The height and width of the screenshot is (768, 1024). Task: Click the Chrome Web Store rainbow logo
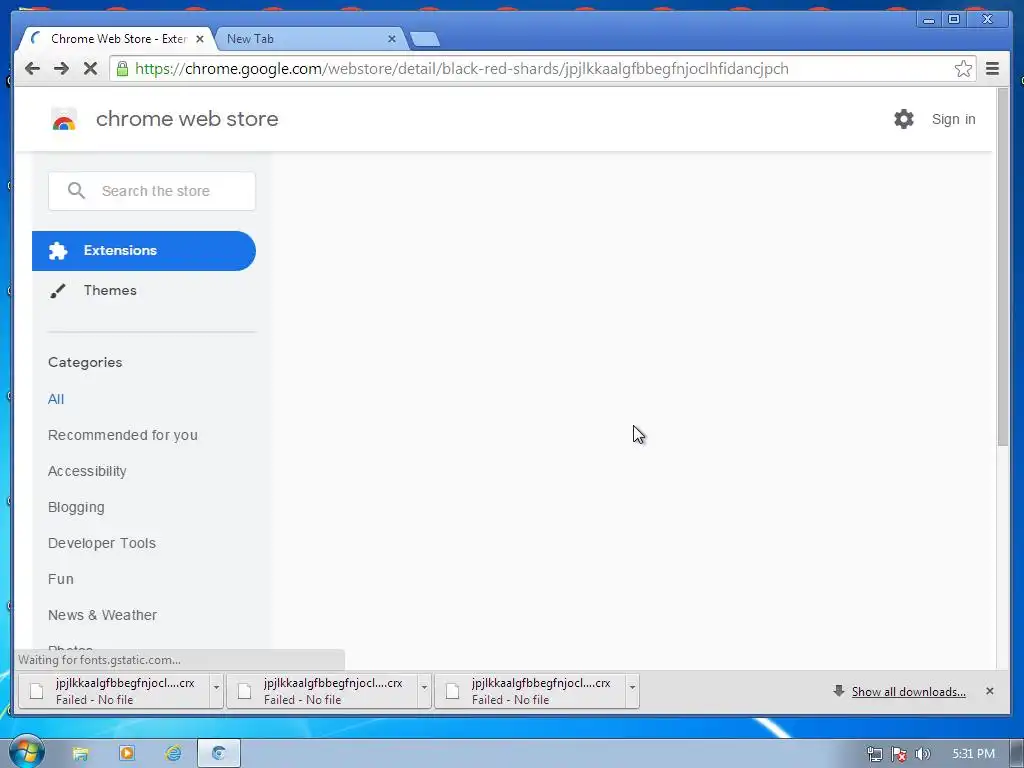64,120
